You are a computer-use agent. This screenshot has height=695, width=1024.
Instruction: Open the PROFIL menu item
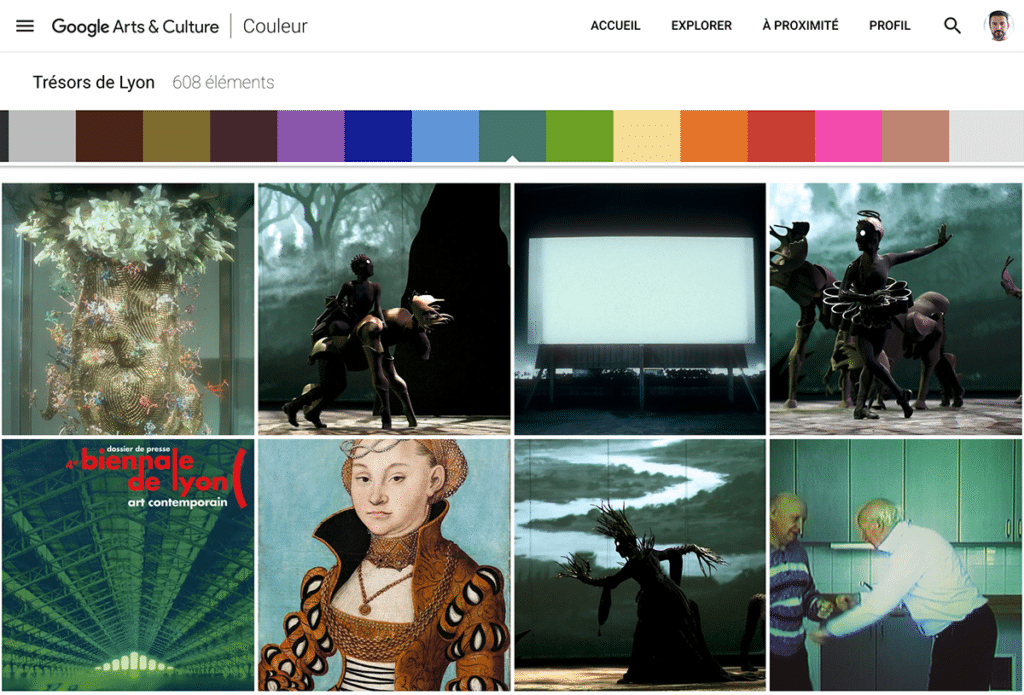coord(889,25)
